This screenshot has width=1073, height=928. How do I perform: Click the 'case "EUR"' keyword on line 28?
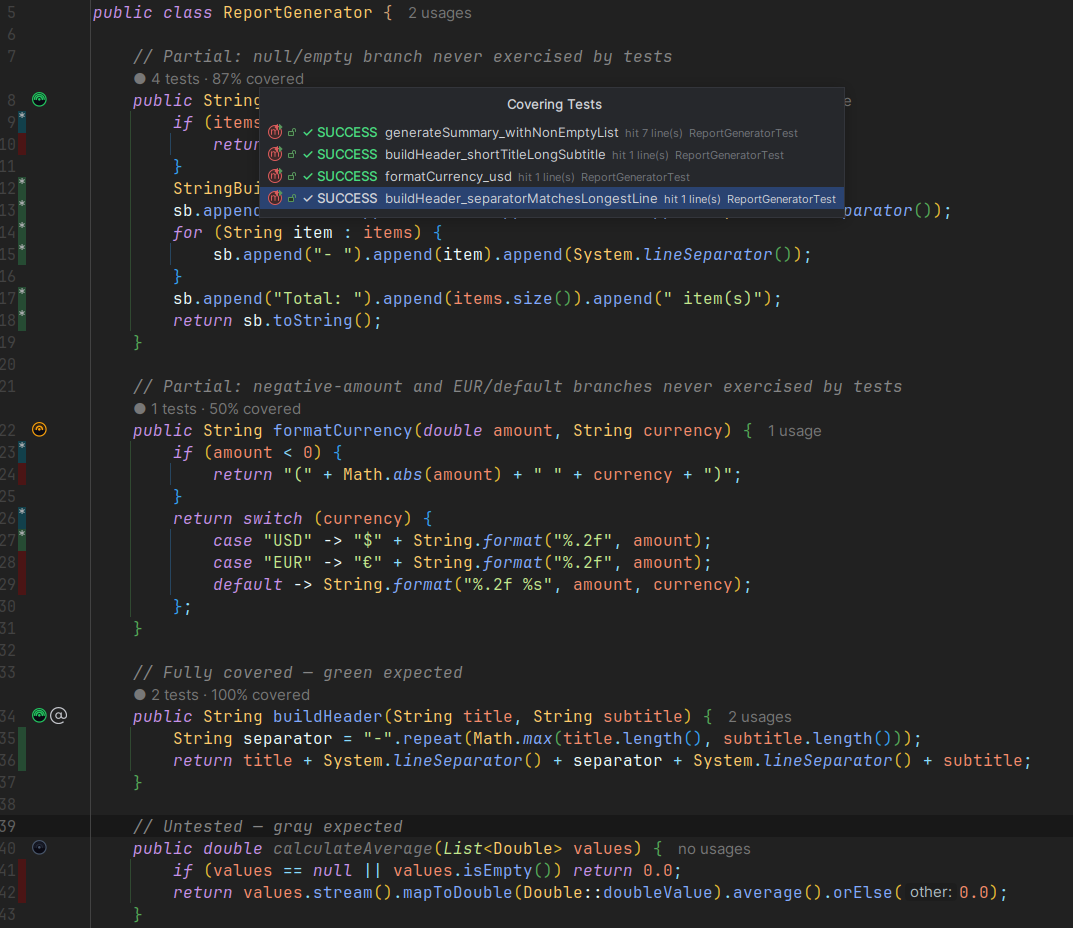pyautogui.click(x=263, y=563)
